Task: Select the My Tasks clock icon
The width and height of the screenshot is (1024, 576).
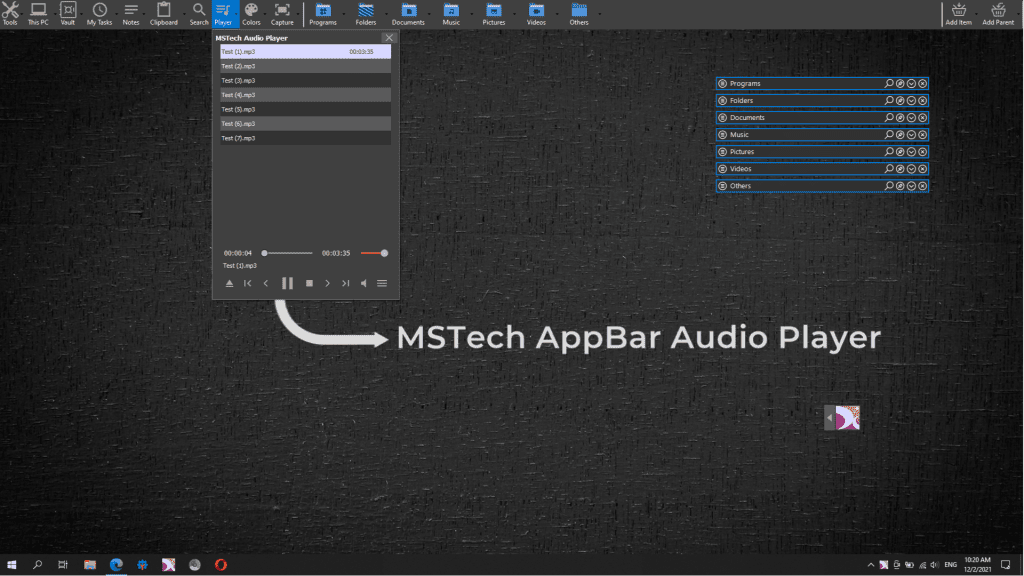Action: 99,13
